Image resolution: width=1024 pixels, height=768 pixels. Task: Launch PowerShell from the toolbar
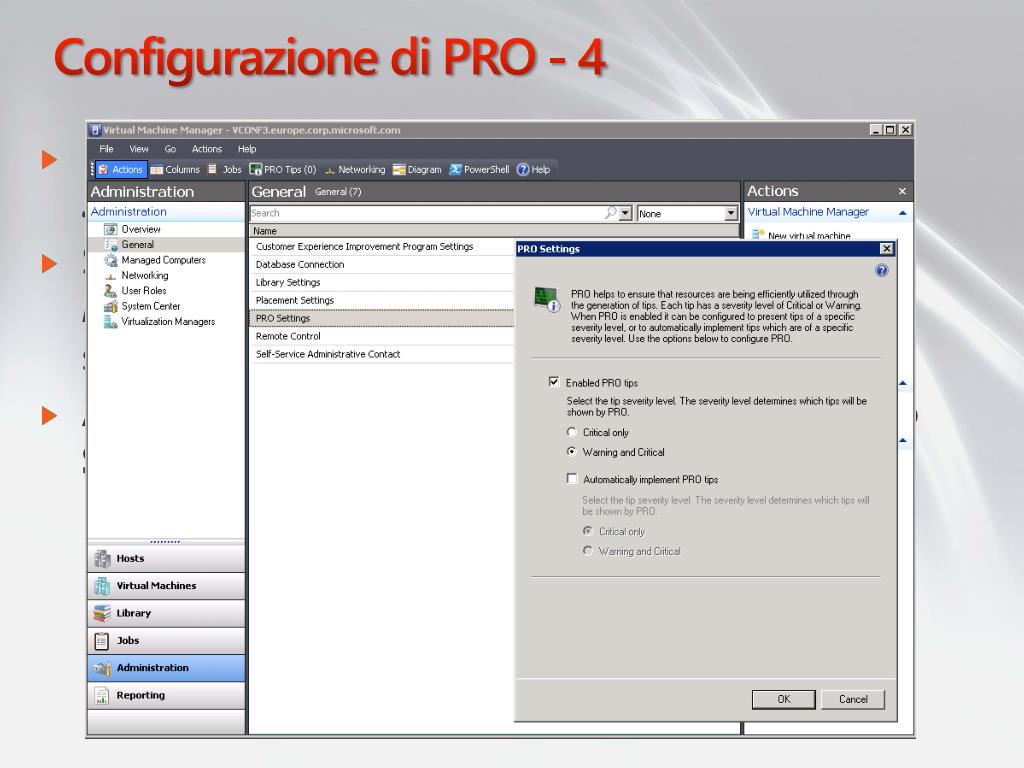tap(479, 170)
